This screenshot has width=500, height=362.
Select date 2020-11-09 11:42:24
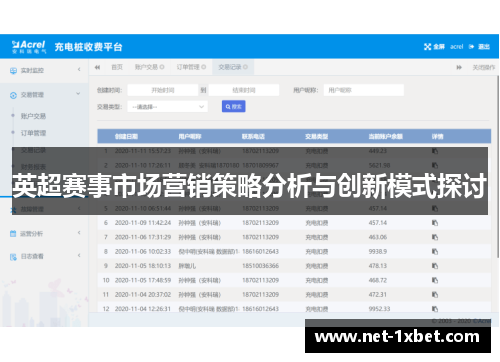click(x=143, y=223)
